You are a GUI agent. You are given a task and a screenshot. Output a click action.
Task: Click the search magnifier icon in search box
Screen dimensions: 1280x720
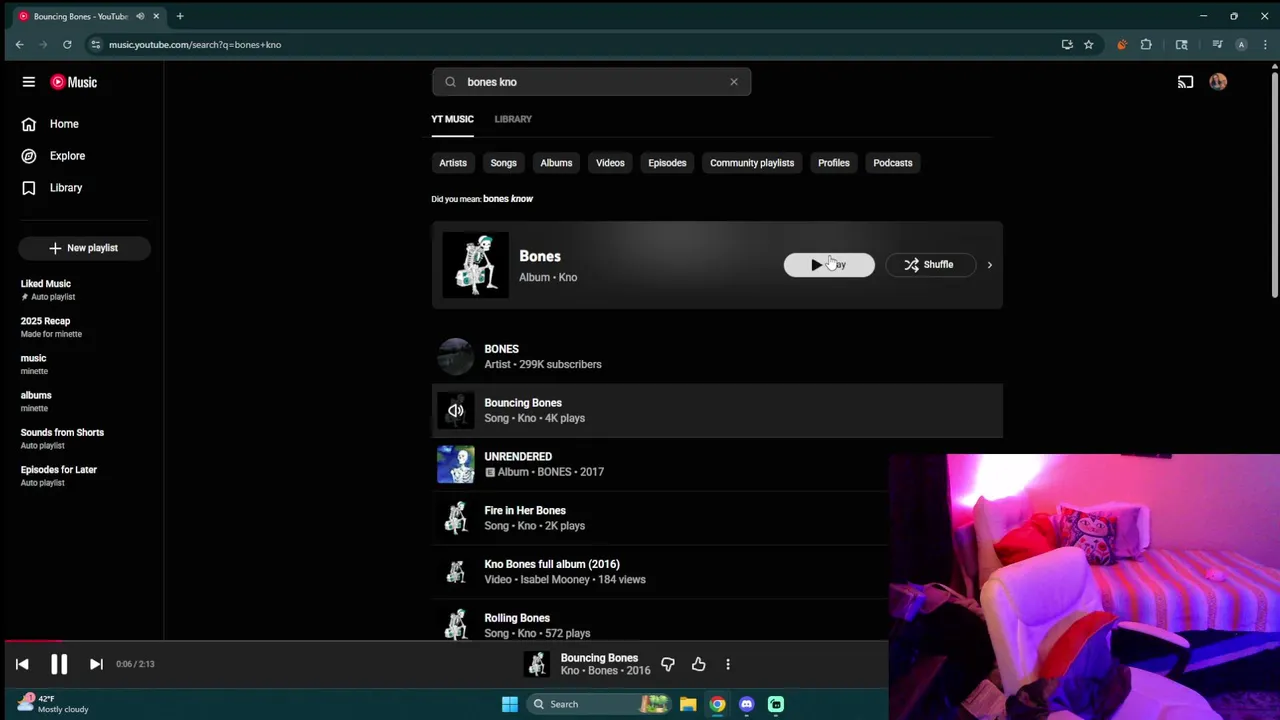pos(450,82)
